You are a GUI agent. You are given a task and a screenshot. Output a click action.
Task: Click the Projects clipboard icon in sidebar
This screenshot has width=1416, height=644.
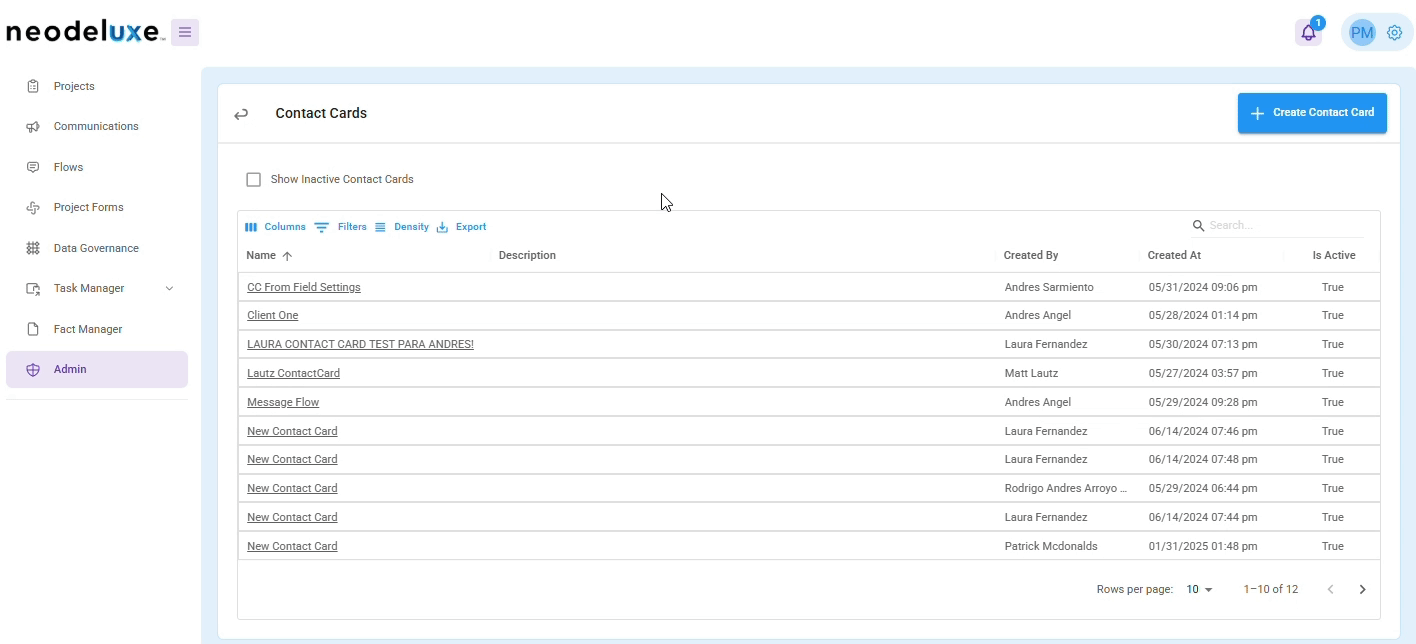tap(33, 87)
